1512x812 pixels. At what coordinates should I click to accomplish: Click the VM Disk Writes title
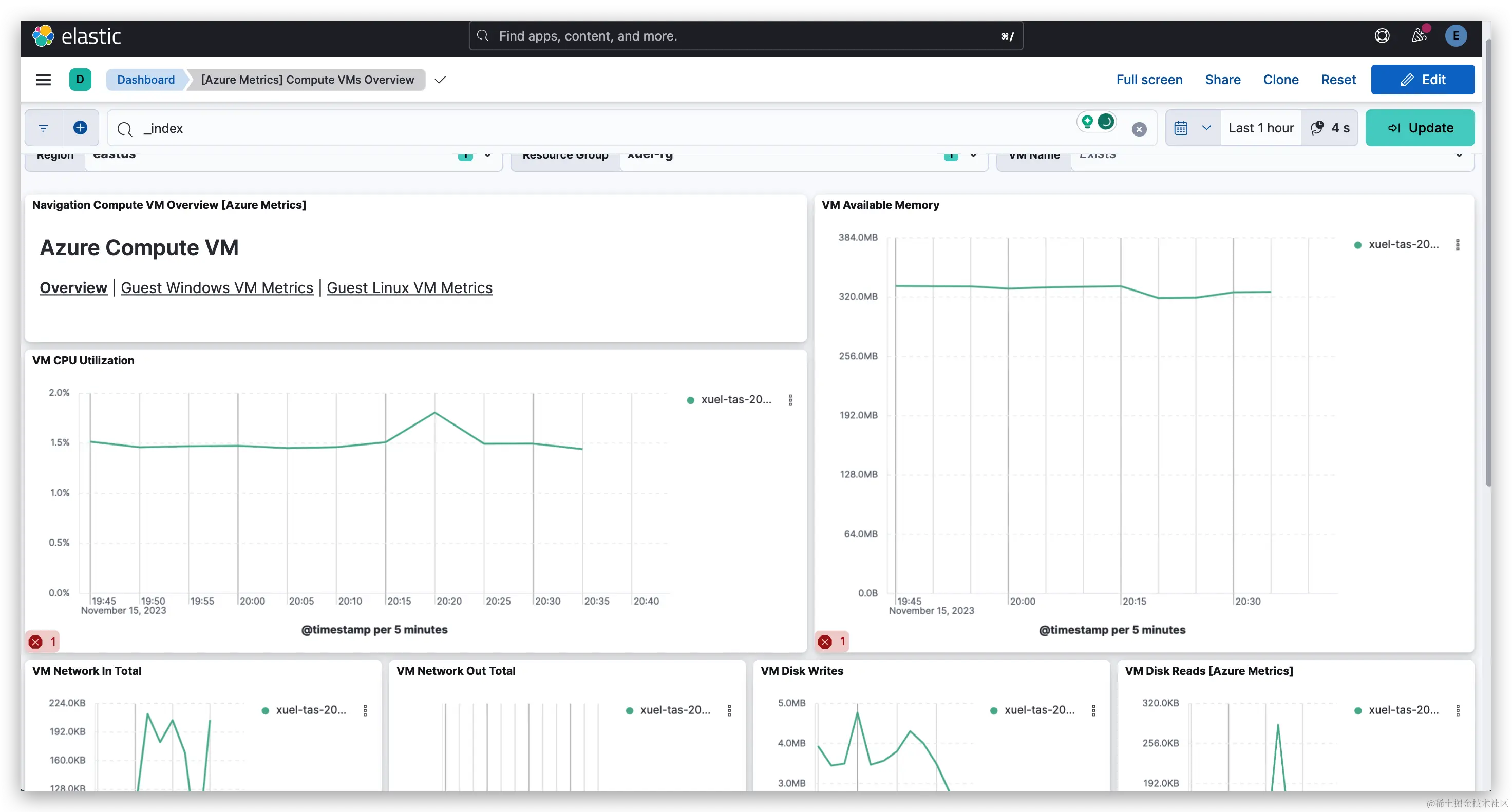click(x=801, y=671)
